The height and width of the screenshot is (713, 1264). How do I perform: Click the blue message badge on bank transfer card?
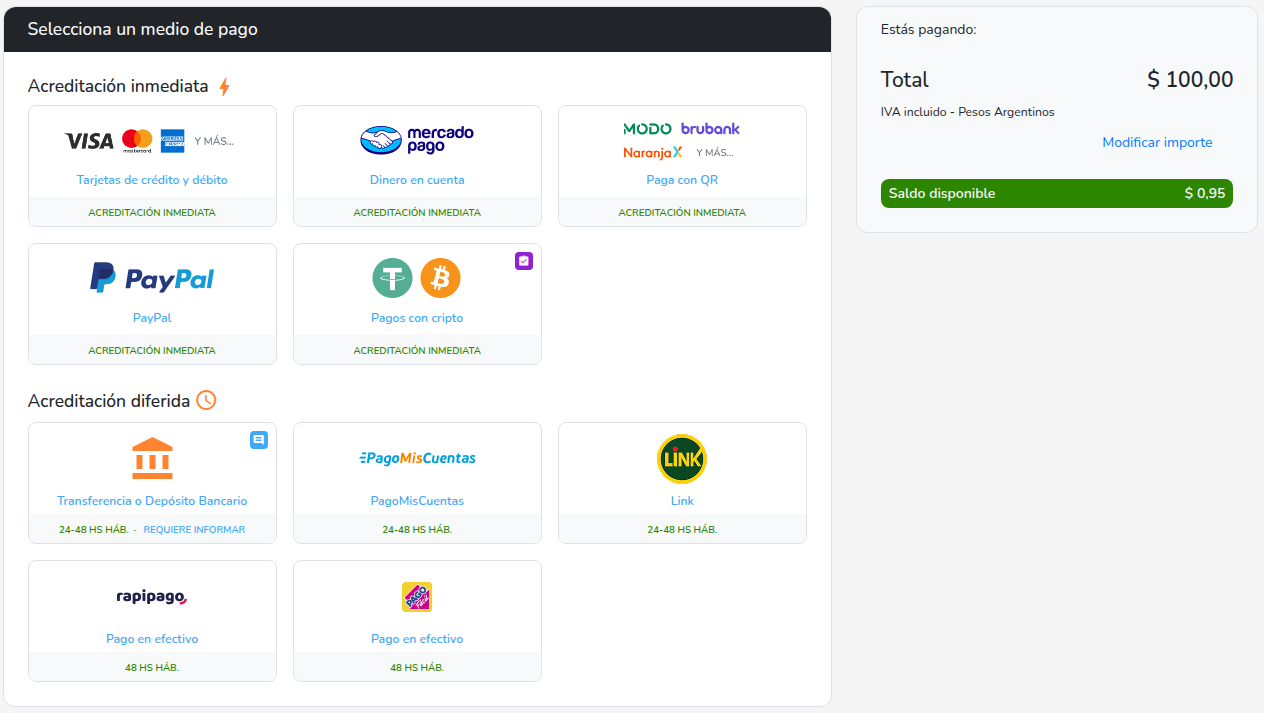[x=259, y=440]
